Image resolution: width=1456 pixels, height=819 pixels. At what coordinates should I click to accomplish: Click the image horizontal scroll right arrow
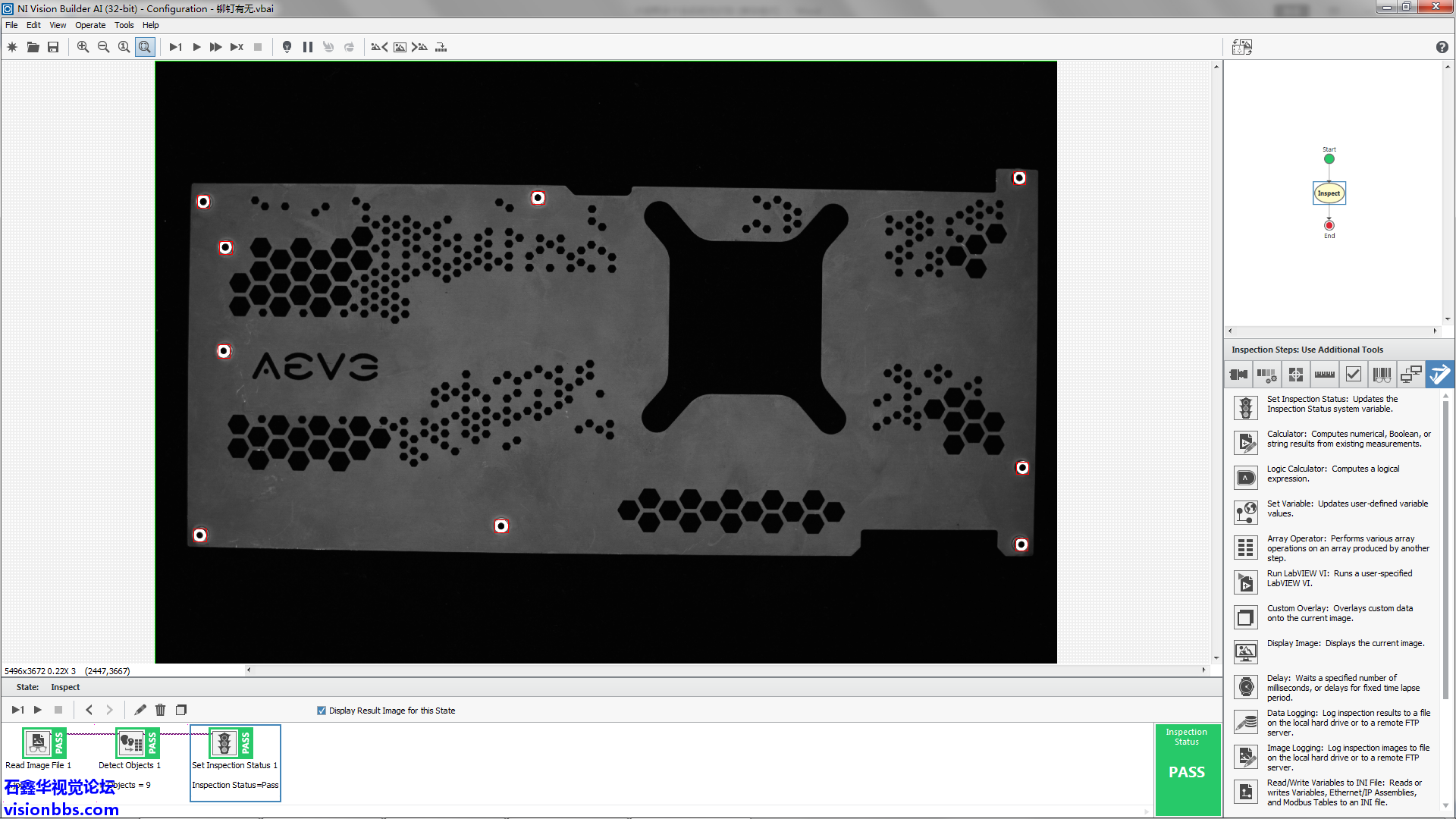tap(1203, 670)
